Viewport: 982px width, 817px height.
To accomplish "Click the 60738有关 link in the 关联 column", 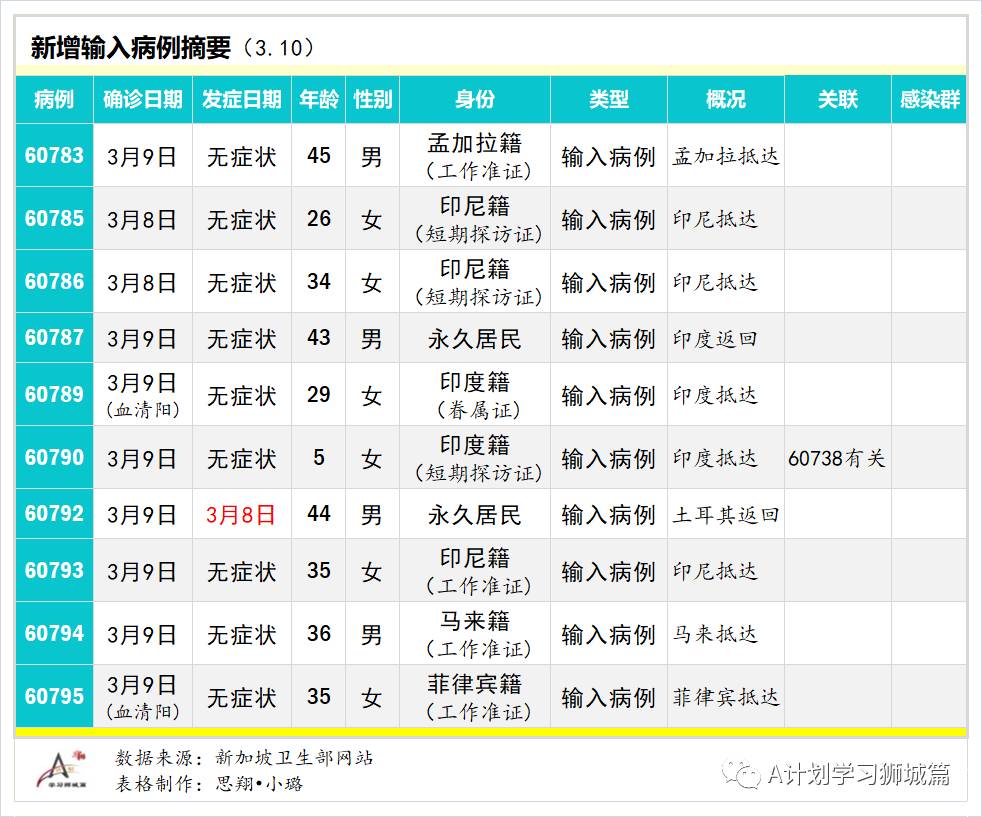I will pos(838,457).
